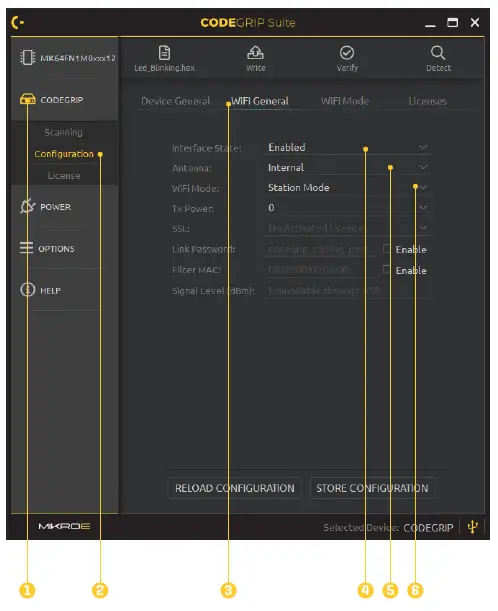The width and height of the screenshot is (498, 611).
Task: Click the Selected Device CODEGRIP text
Action: [x=388, y=528]
